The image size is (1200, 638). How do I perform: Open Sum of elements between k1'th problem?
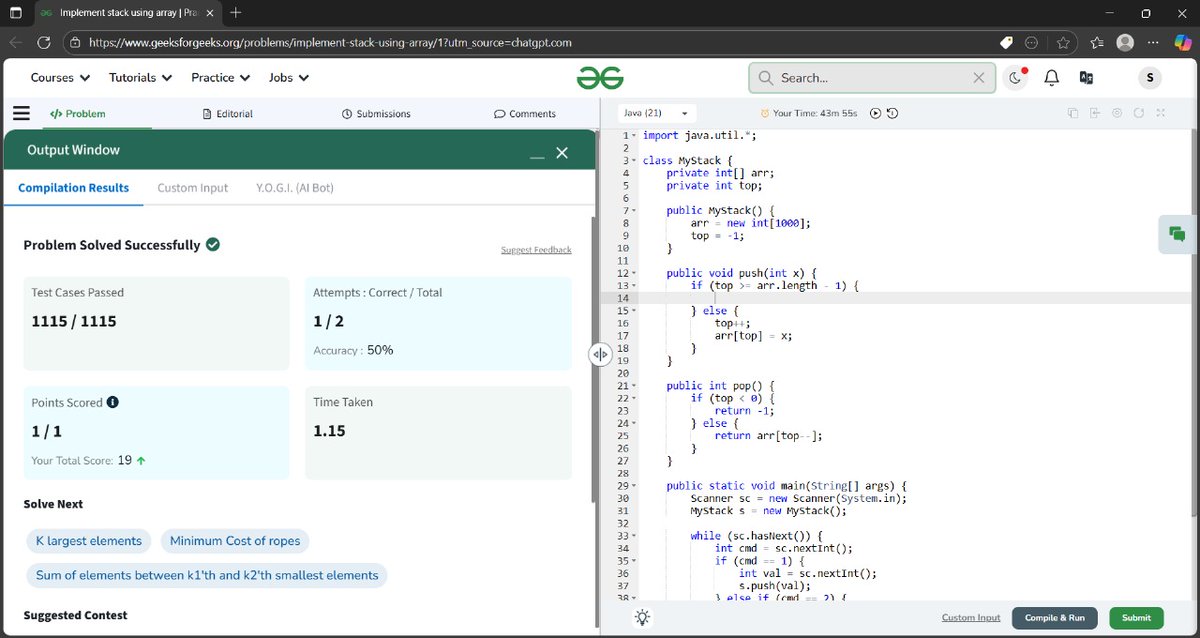[x=207, y=575]
